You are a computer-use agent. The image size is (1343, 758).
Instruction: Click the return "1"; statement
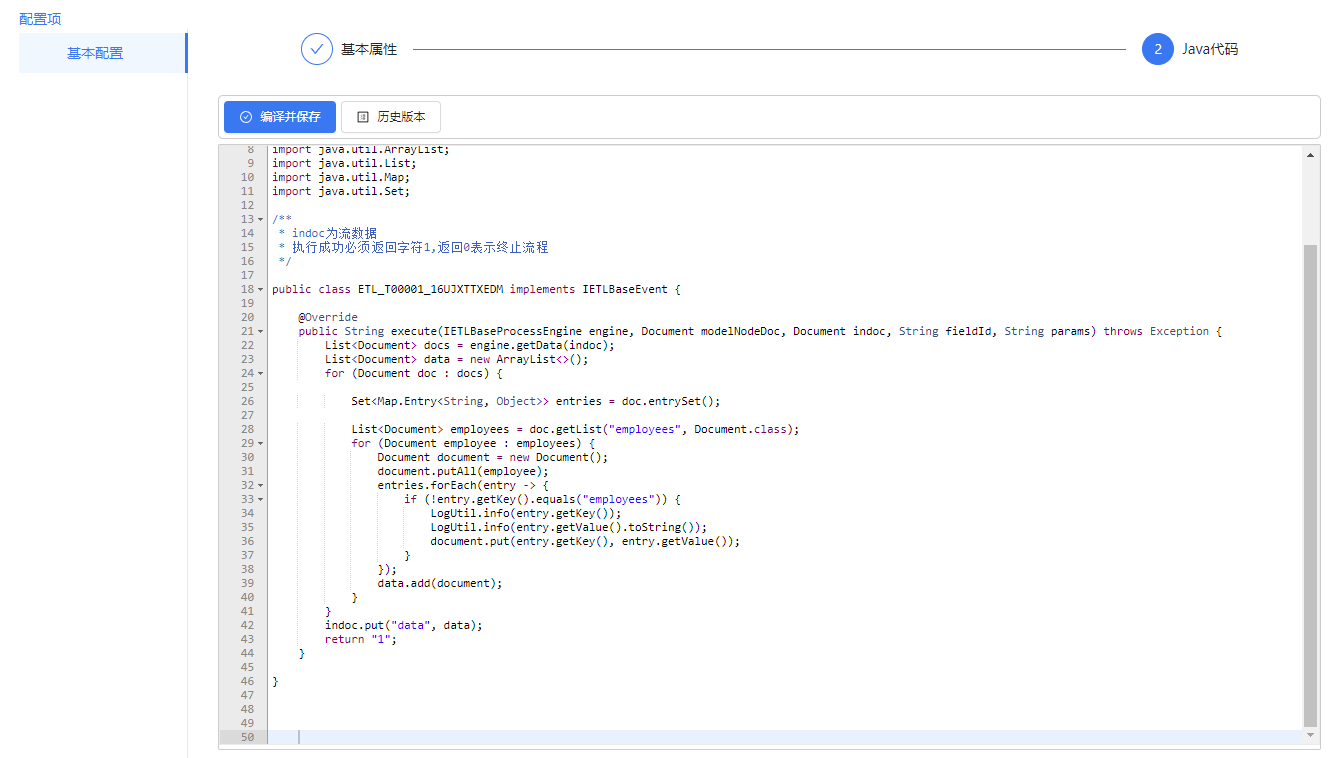[x=361, y=639]
